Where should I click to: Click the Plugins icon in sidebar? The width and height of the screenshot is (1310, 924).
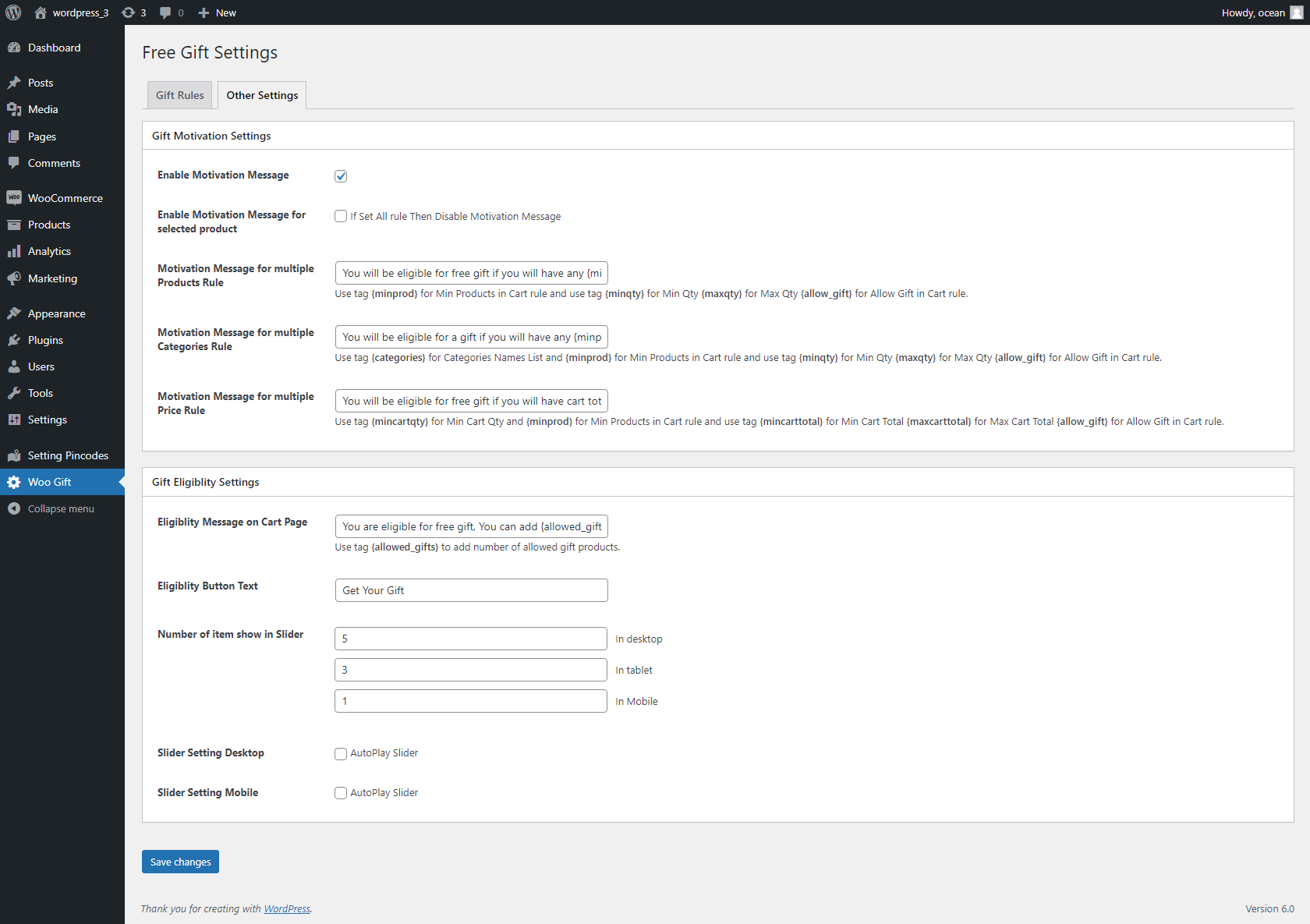[14, 340]
